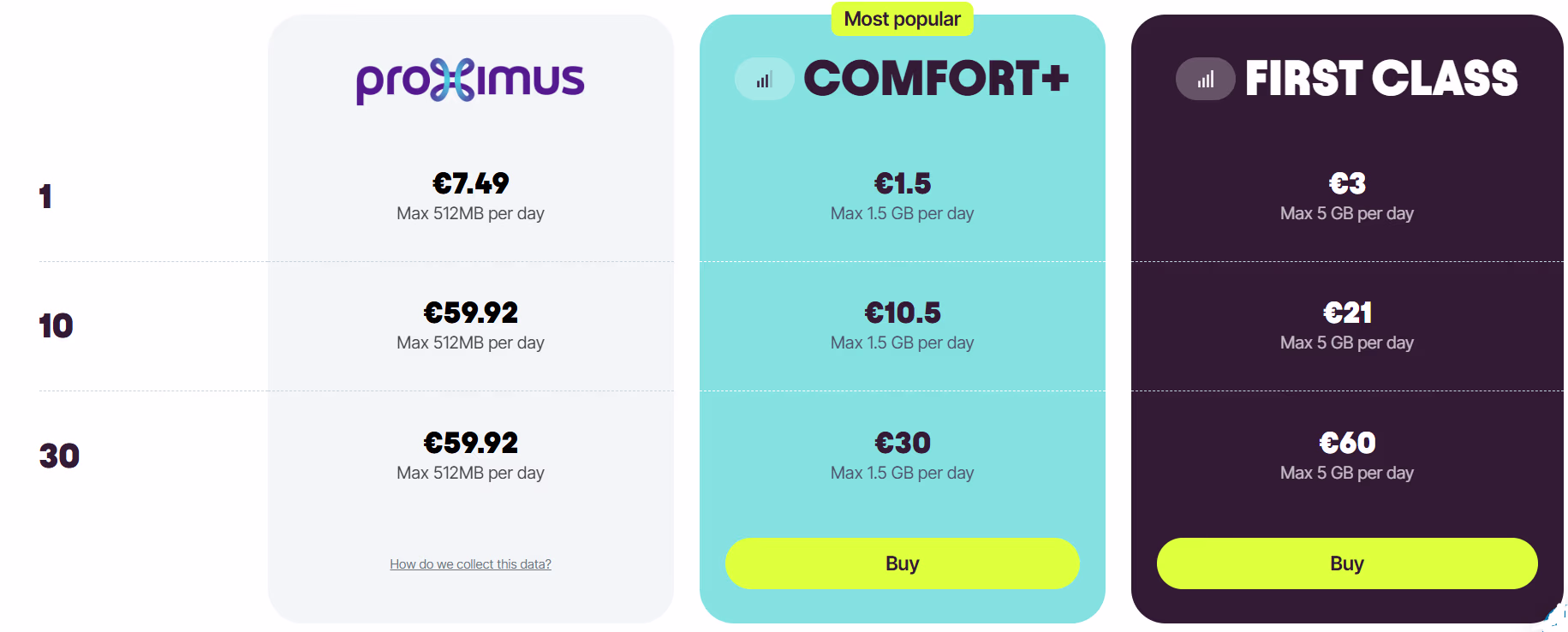Click the Proximus logo
The width and height of the screenshot is (1568, 632).
(470, 80)
